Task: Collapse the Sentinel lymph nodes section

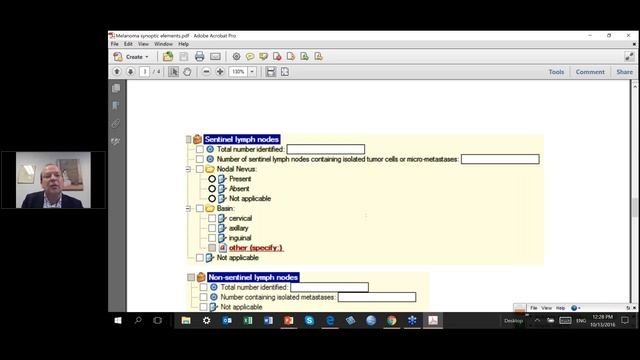Action: pos(189,139)
